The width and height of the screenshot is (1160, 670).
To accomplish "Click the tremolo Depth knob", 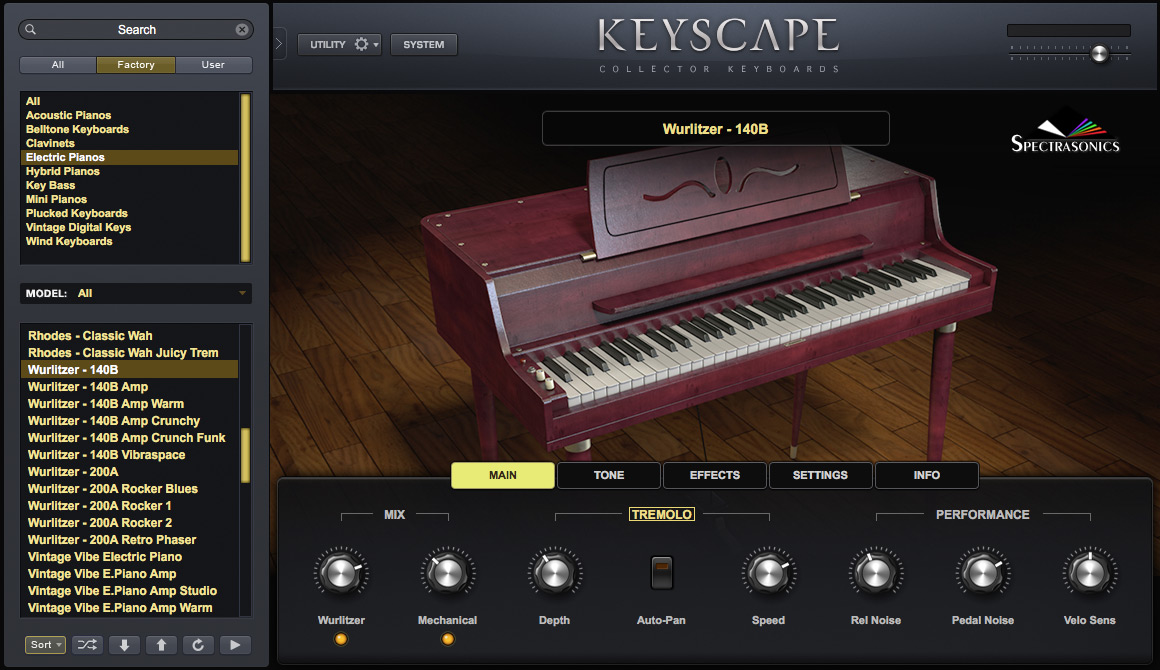I will point(555,573).
